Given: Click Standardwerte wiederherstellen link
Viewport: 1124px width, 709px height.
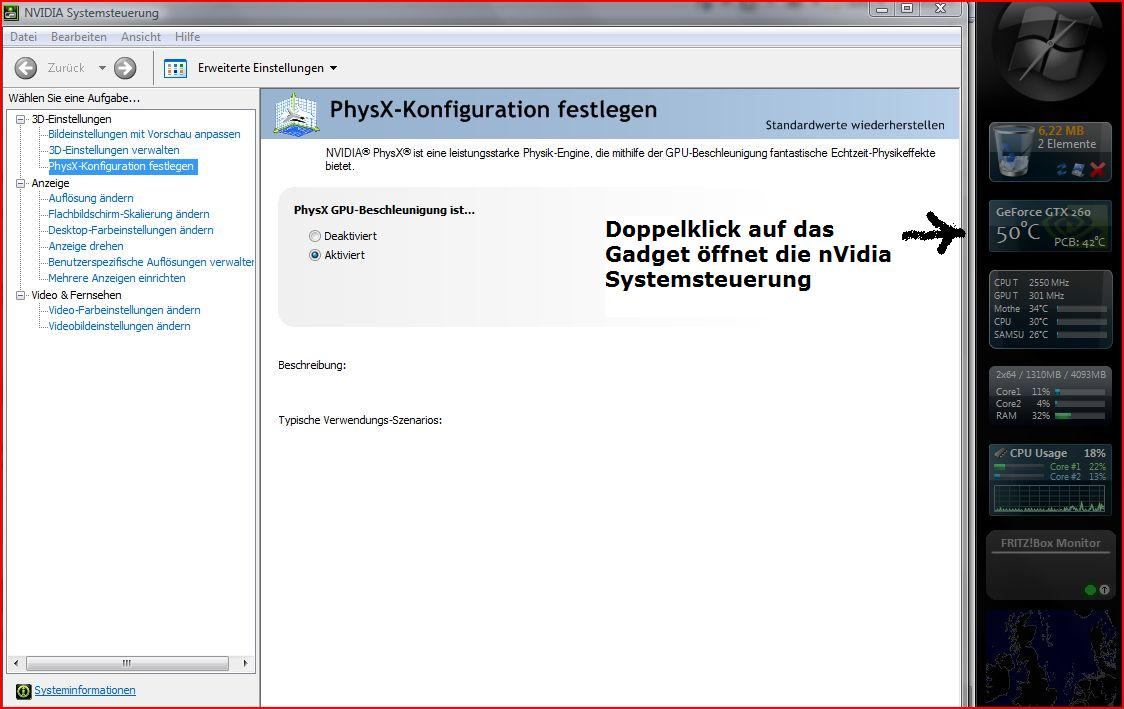Looking at the screenshot, I should click(x=854, y=125).
